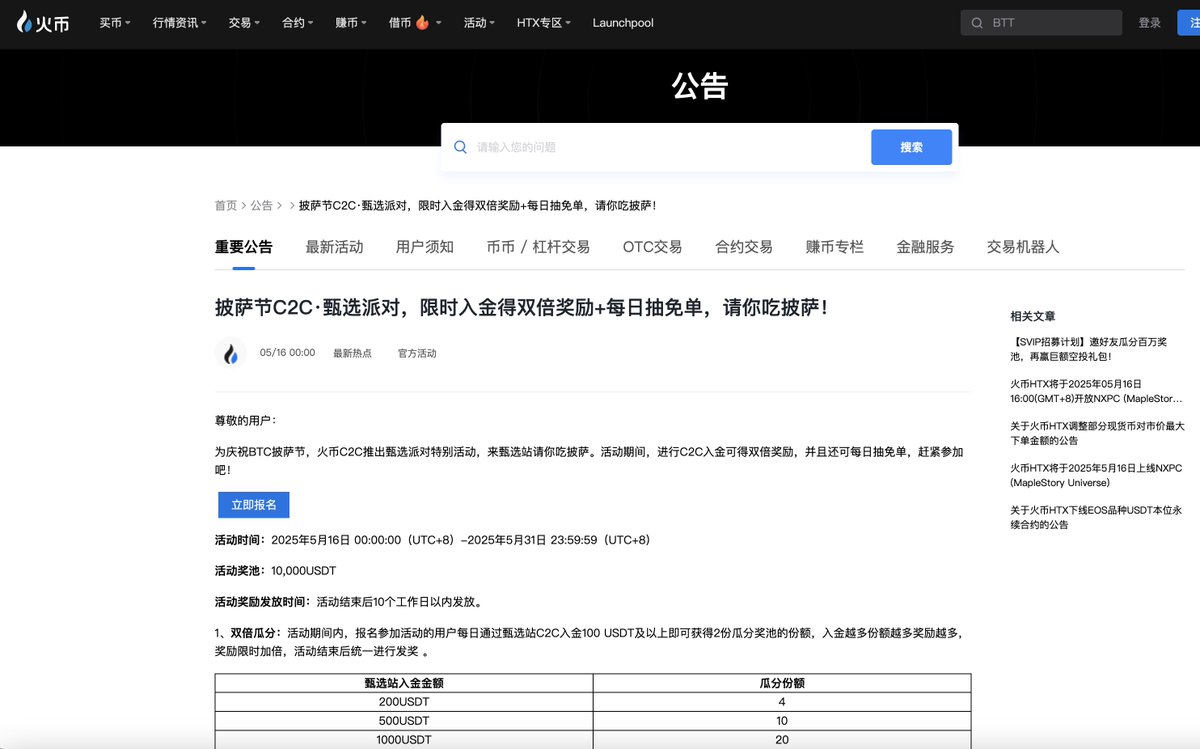The width and height of the screenshot is (1200, 749).
Task: Click the 瓜分份额 table header
Action: click(782, 683)
